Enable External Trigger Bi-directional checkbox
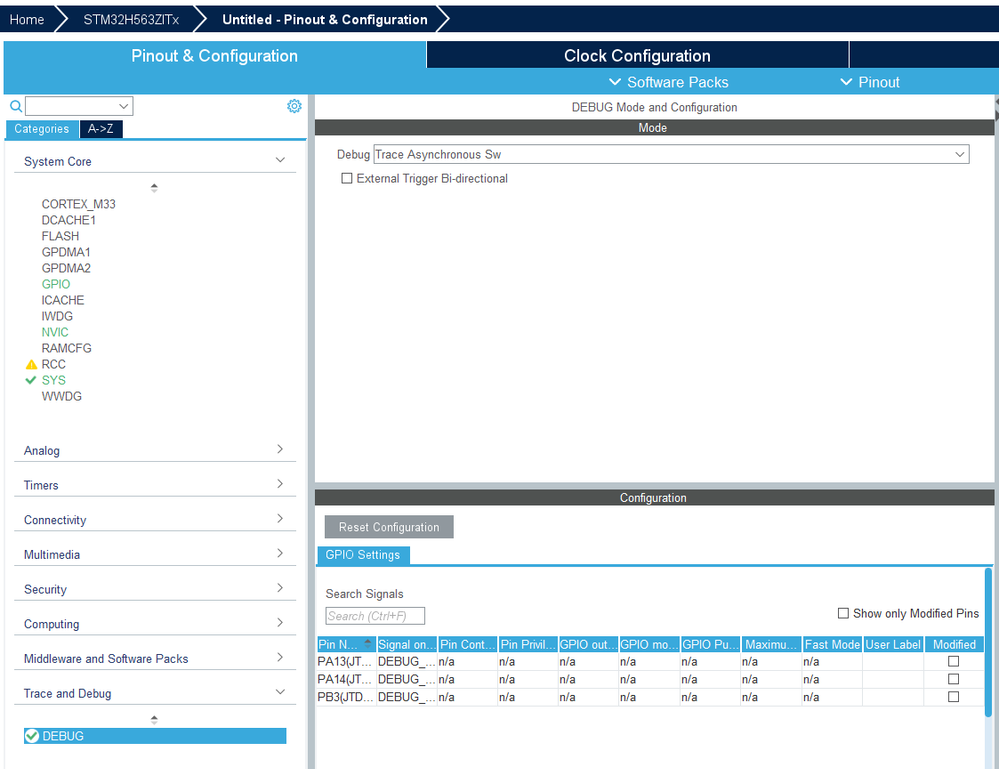Screen dimensions: 999x769 (347, 178)
